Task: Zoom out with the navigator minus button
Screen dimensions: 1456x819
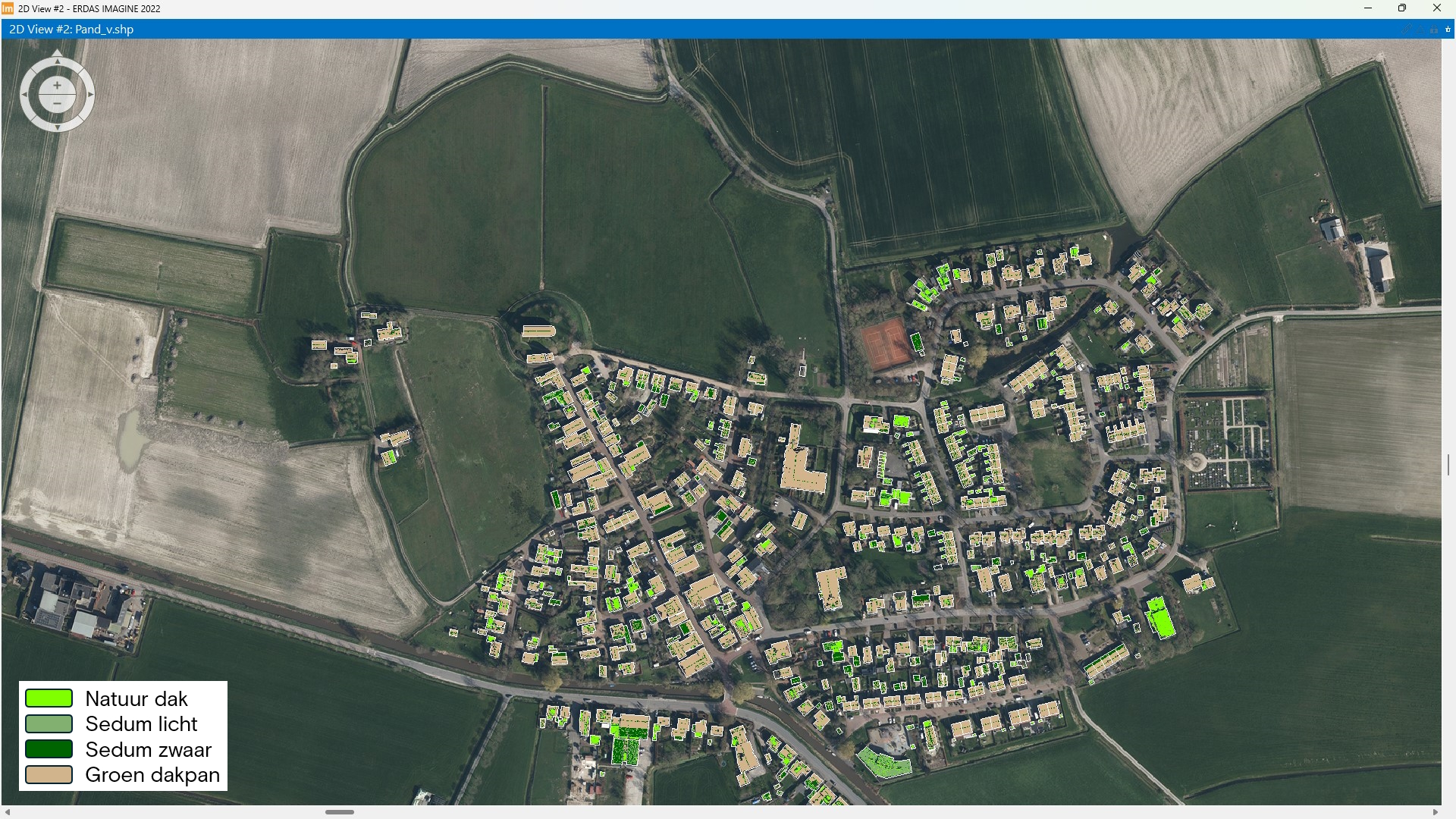Action: pyautogui.click(x=57, y=103)
